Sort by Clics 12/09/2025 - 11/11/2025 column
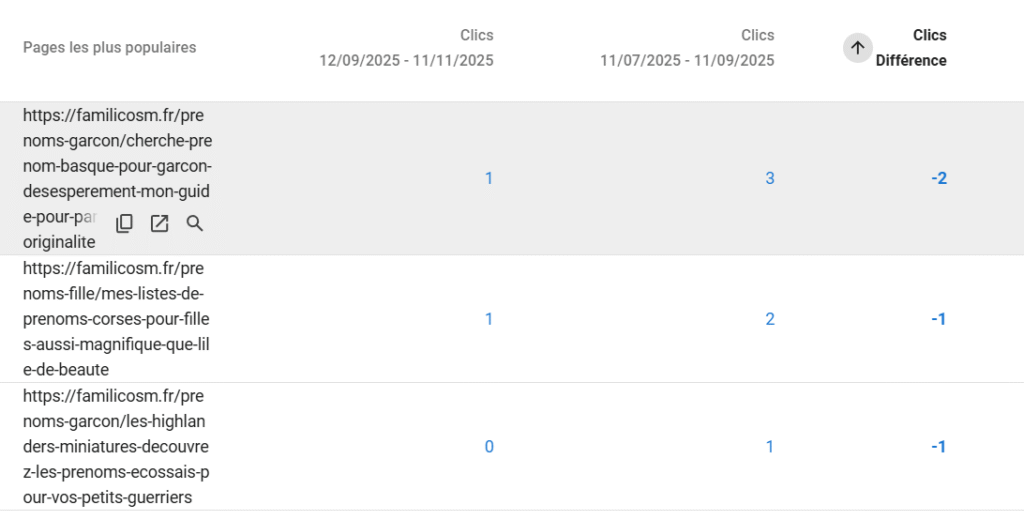1024x520 pixels. click(x=406, y=47)
